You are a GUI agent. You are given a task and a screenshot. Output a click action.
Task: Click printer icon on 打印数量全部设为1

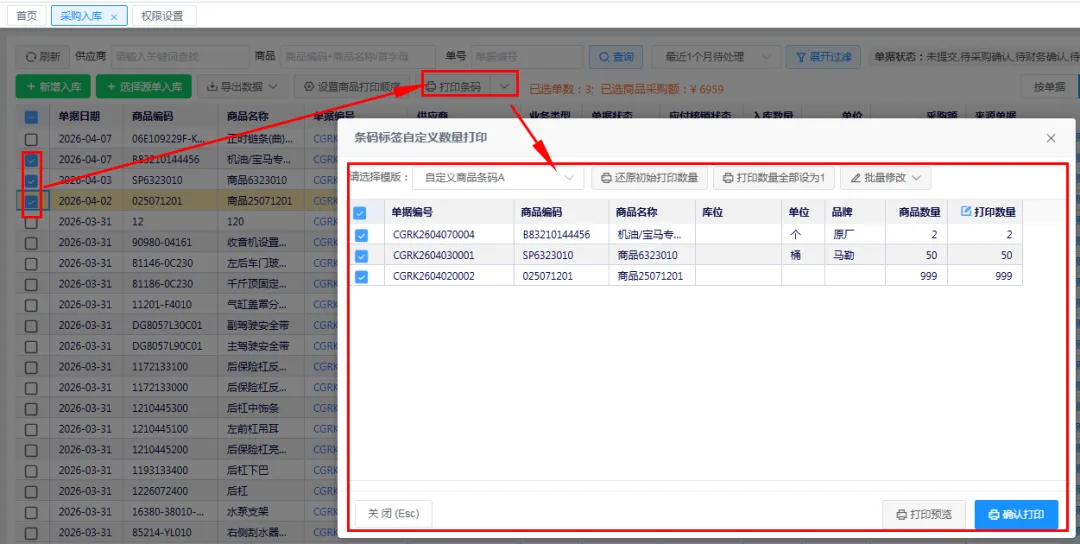click(728, 178)
